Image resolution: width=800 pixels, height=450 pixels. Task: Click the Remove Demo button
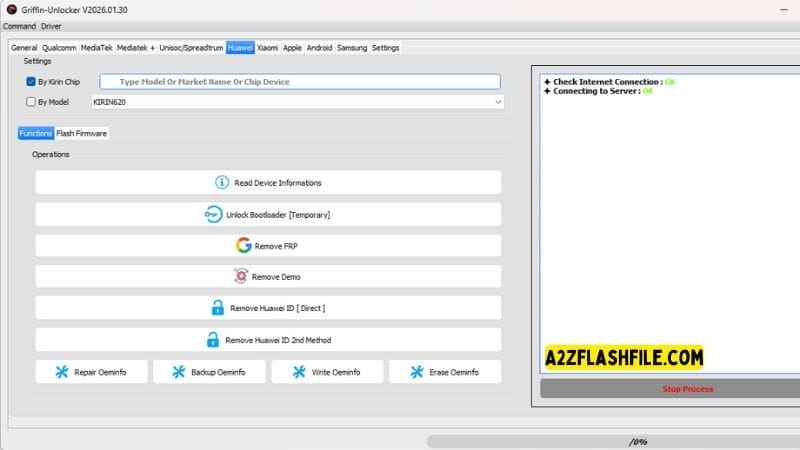268,276
